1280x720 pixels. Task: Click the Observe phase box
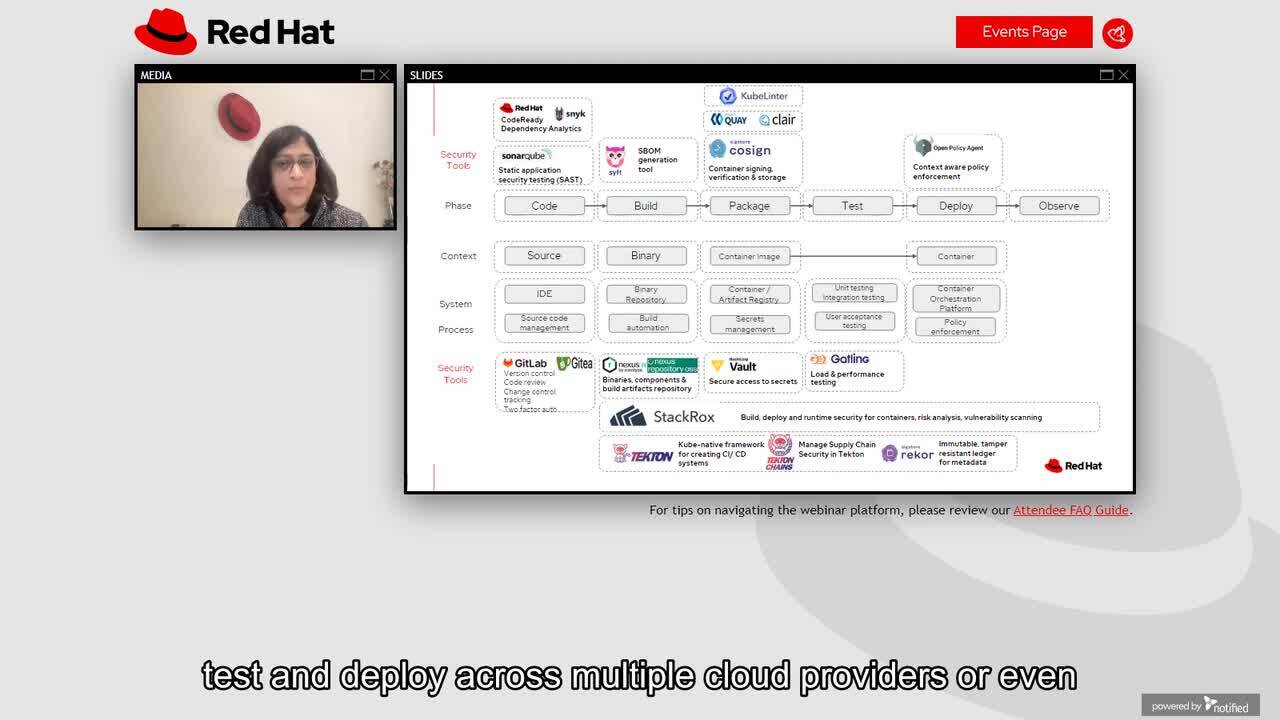pos(1058,206)
